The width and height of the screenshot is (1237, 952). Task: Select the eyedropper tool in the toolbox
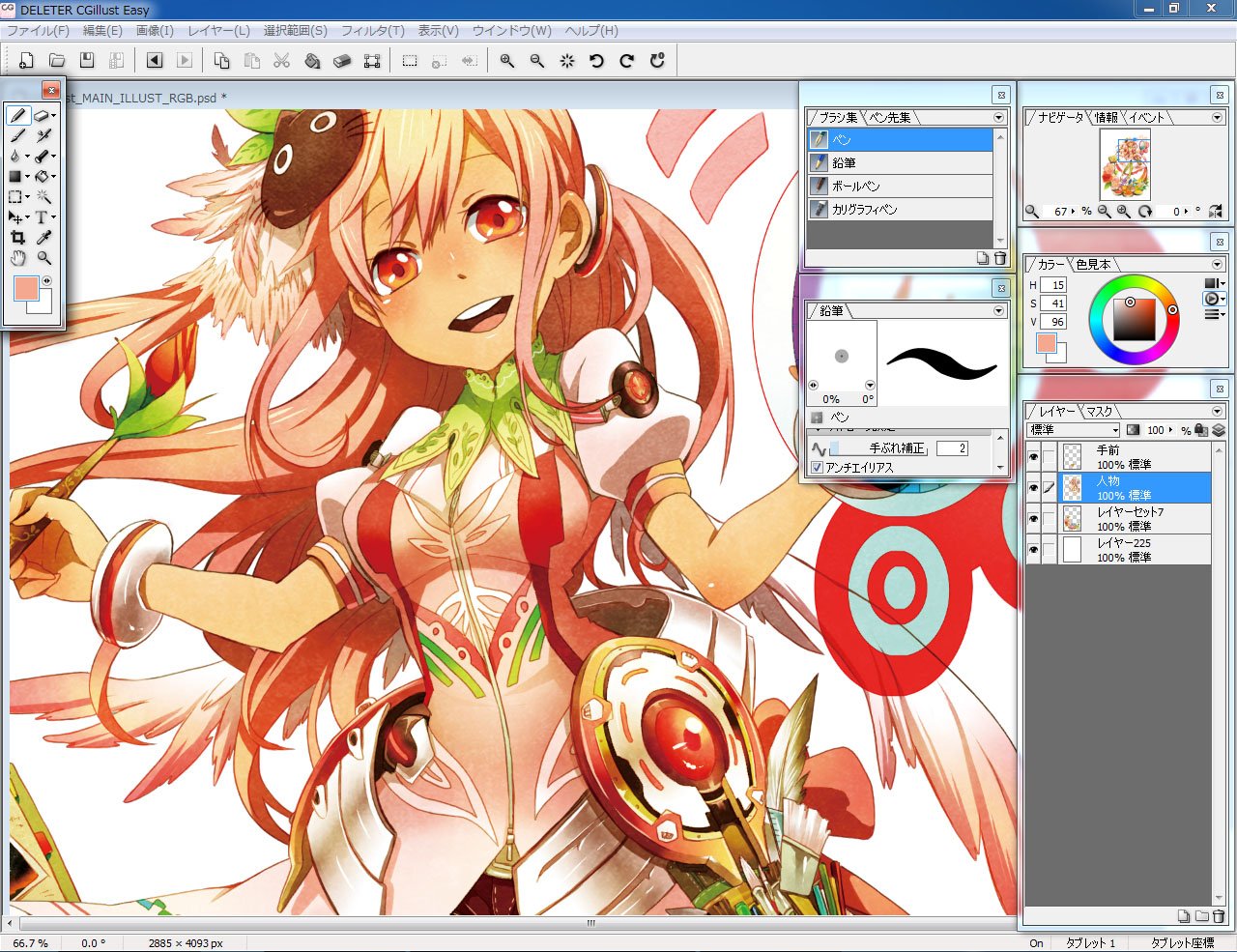pos(43,238)
